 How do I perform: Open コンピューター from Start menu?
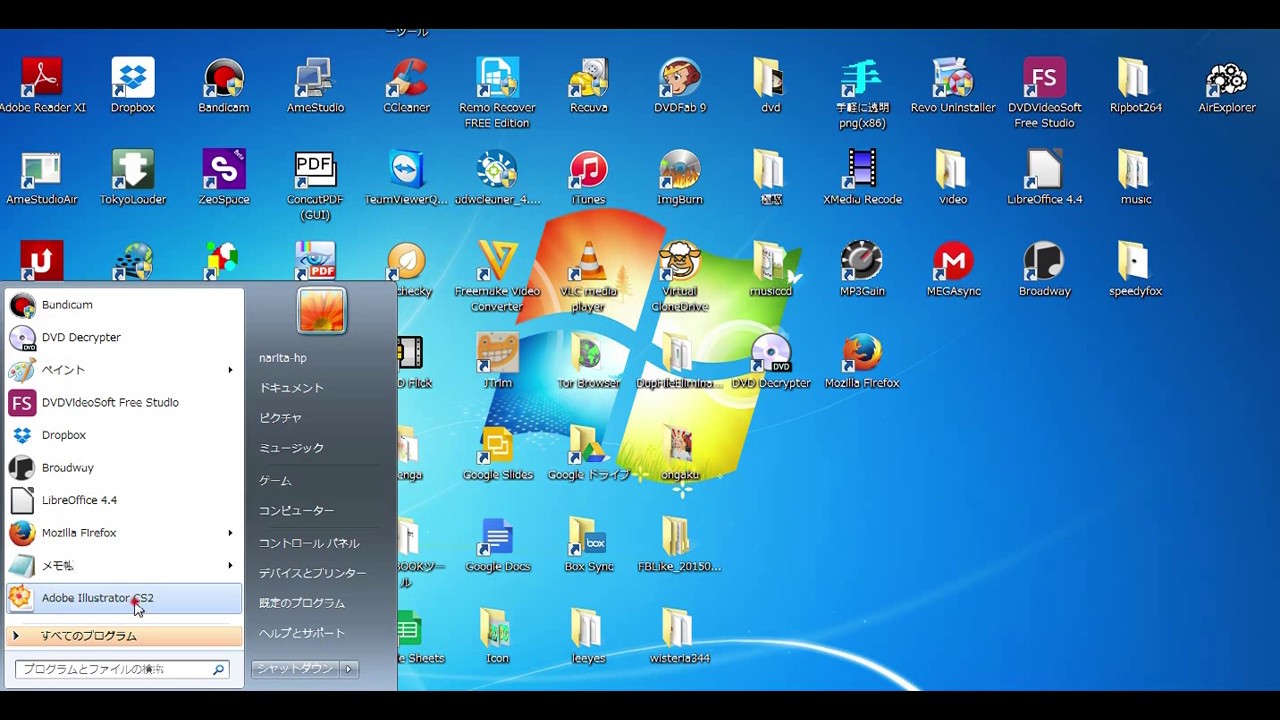coord(296,511)
